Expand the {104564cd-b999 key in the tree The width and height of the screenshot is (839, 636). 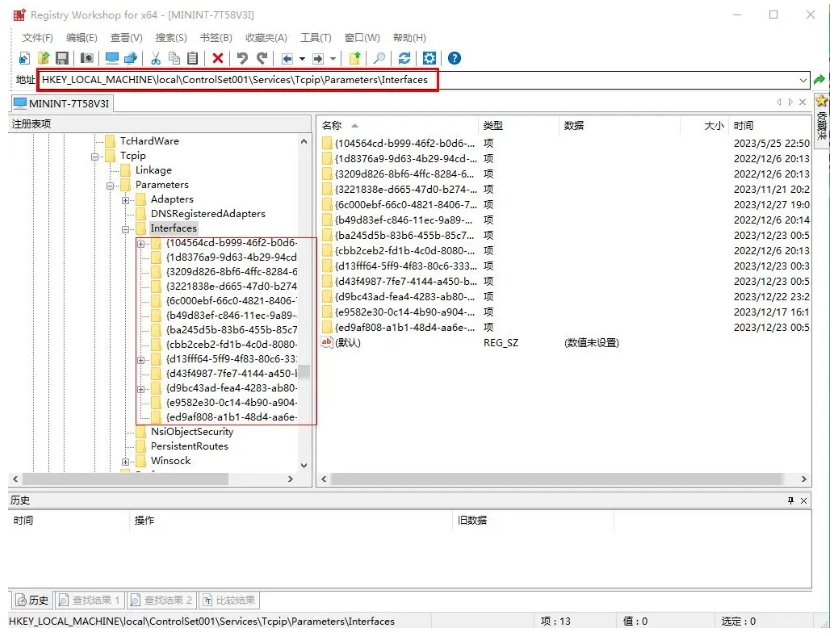tap(141, 243)
